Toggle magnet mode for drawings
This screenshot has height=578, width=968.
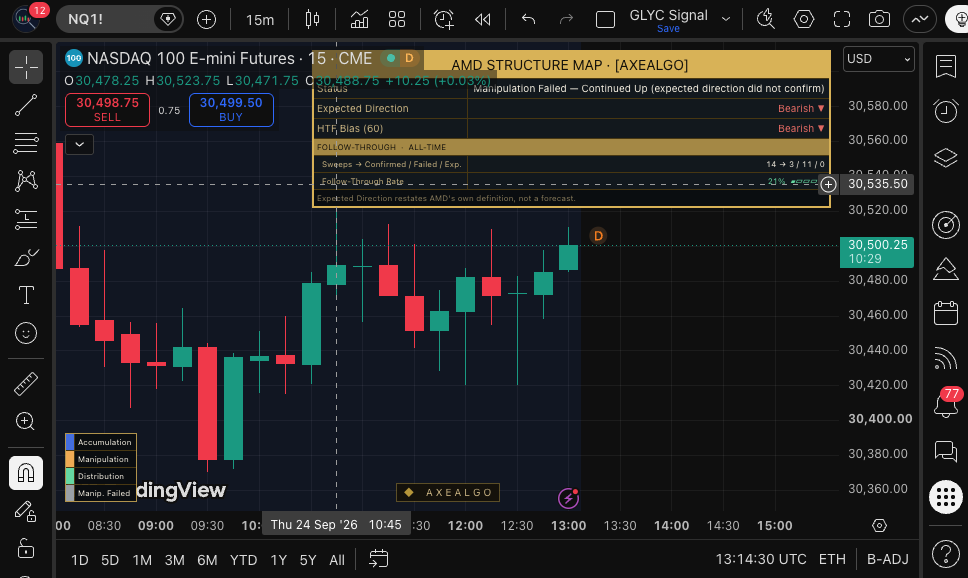click(x=26, y=473)
